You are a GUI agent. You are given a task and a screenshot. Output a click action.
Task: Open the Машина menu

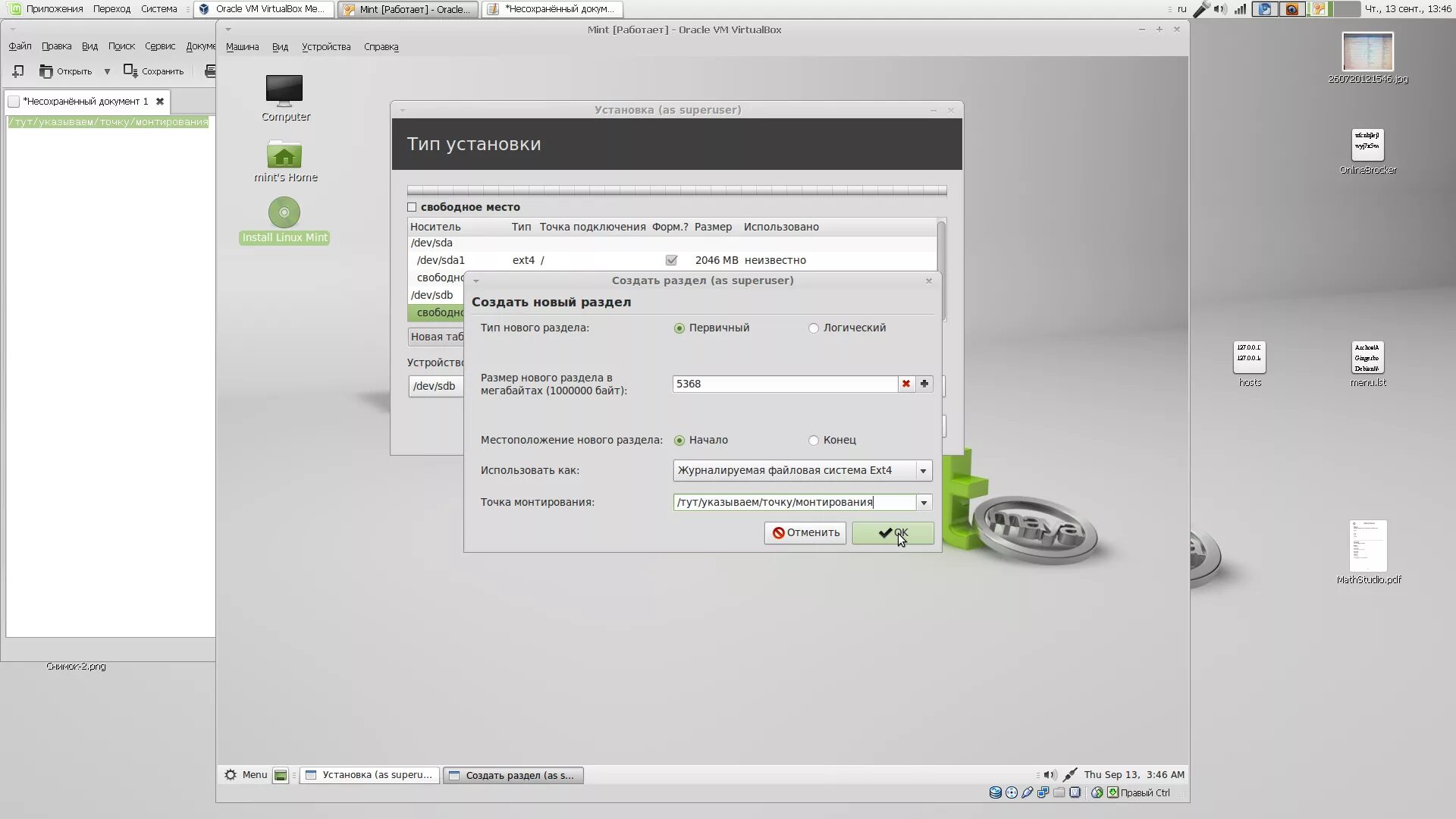[242, 47]
